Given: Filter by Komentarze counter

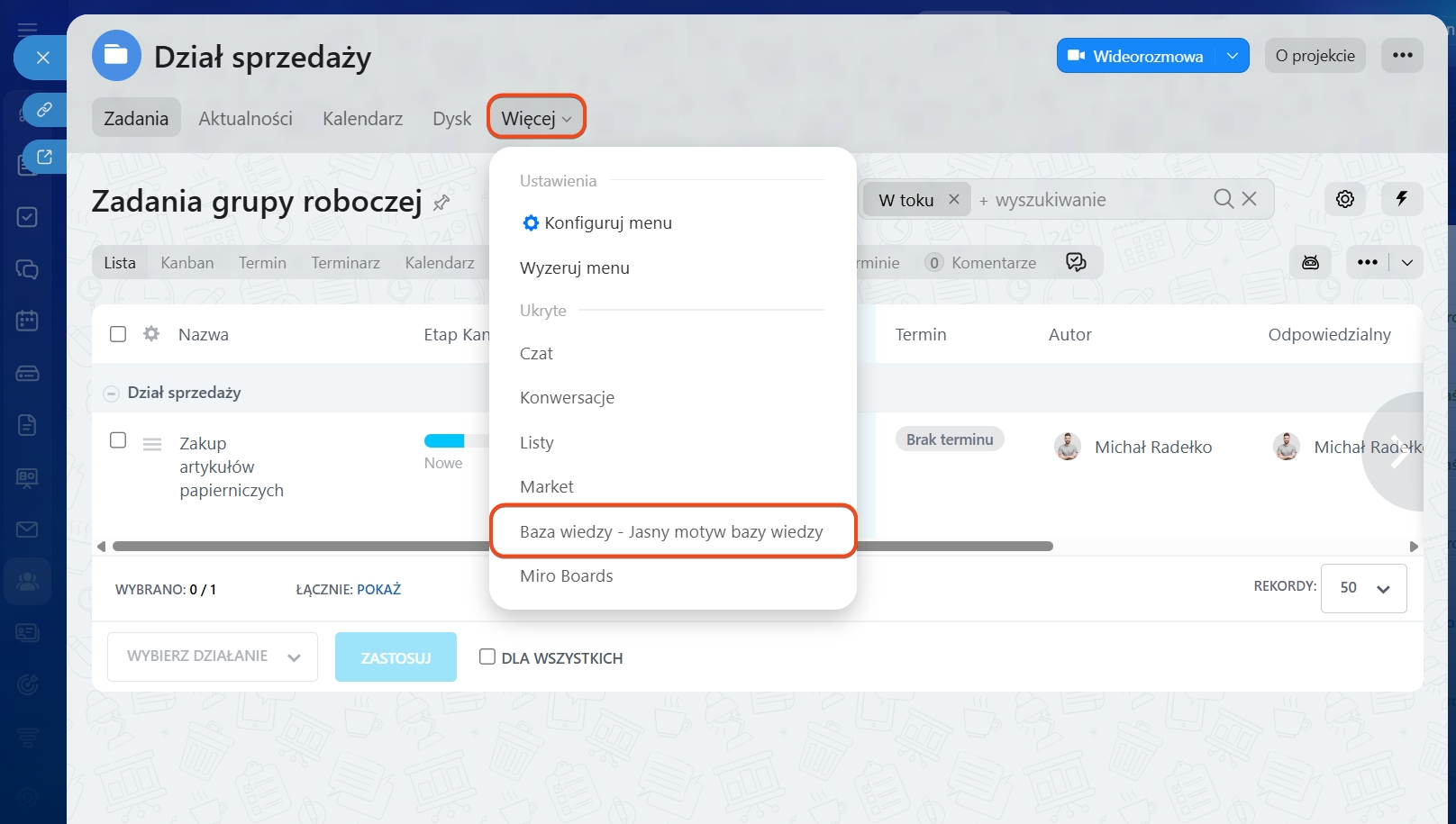Looking at the screenshot, I should coord(980,262).
